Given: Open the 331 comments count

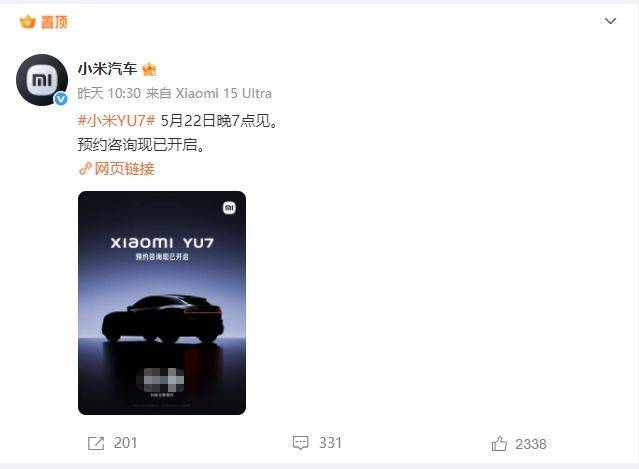Looking at the screenshot, I should click(x=330, y=443).
